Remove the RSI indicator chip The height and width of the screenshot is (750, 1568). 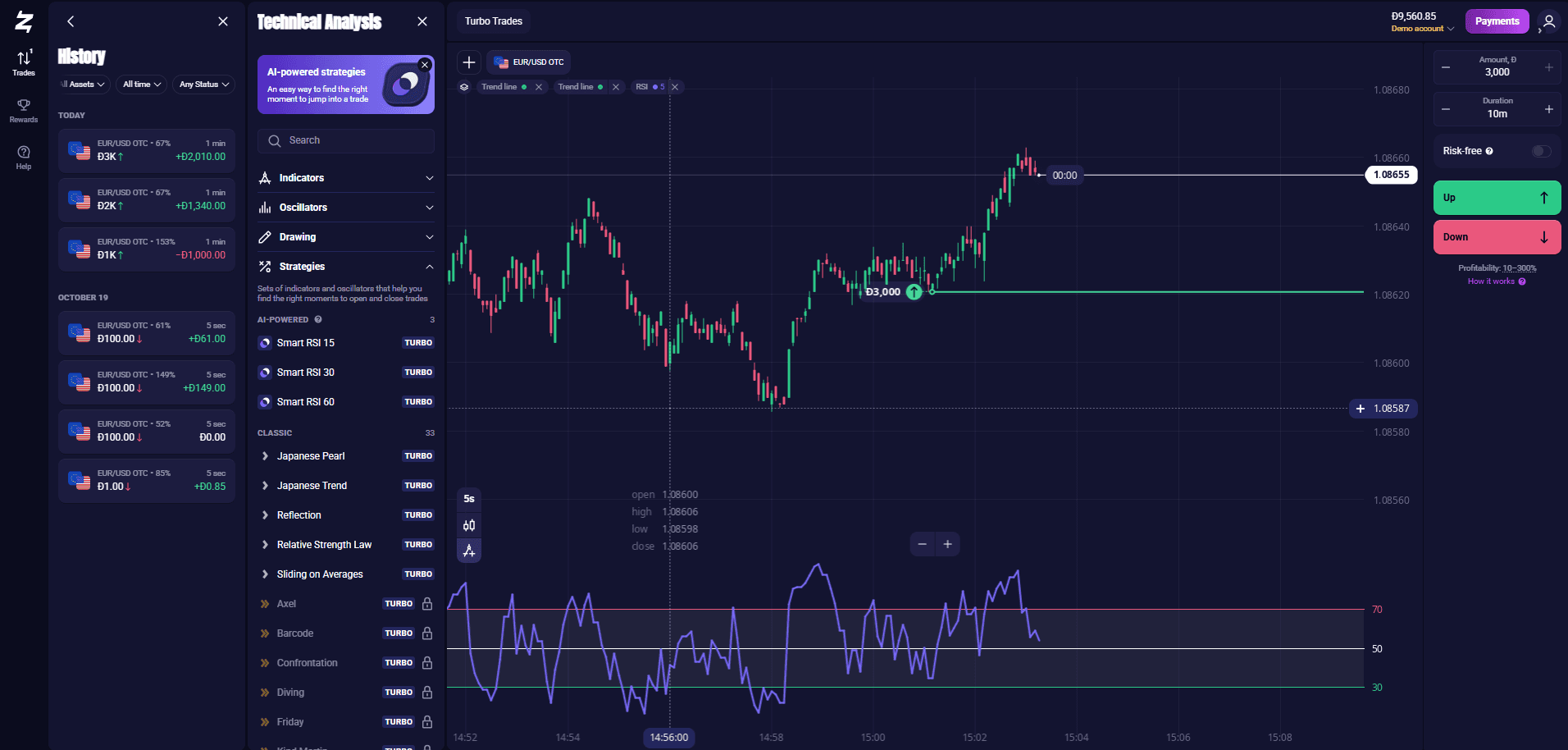675,87
